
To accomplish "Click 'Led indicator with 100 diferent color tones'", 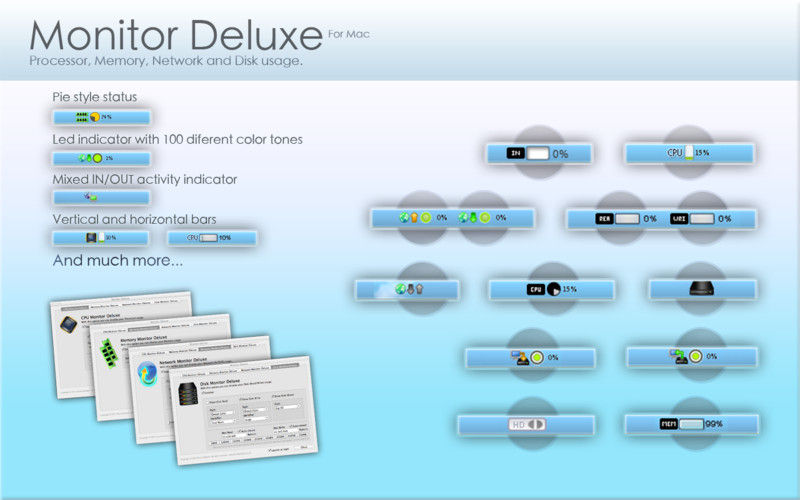I will (x=177, y=139).
